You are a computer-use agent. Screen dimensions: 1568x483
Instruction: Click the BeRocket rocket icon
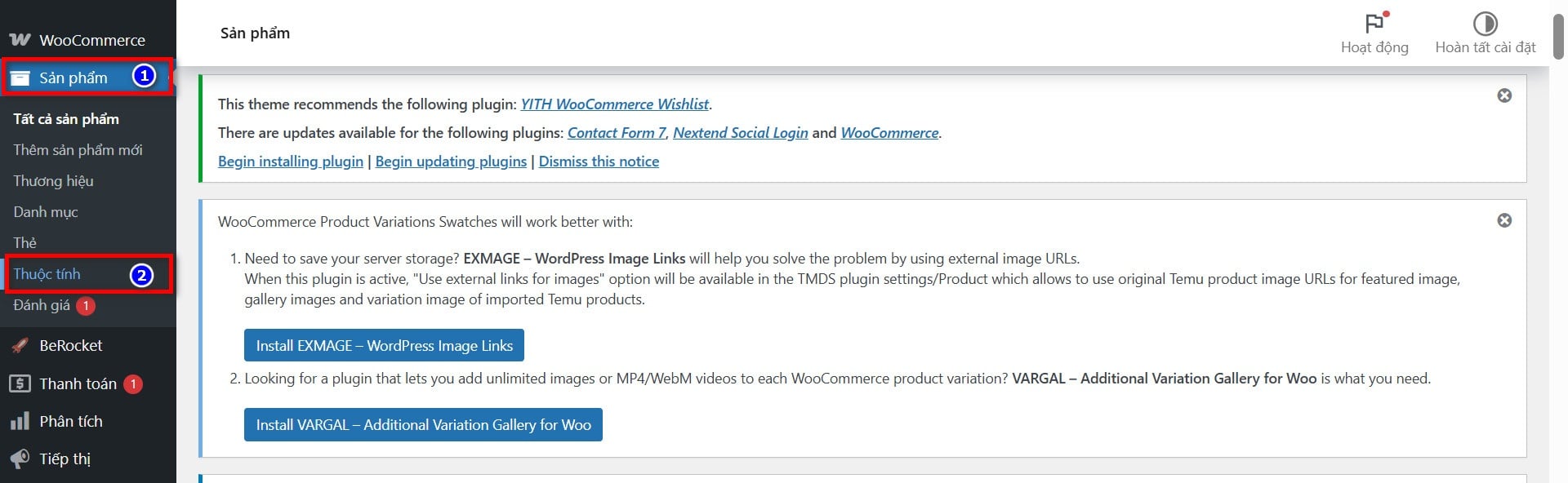tap(20, 345)
